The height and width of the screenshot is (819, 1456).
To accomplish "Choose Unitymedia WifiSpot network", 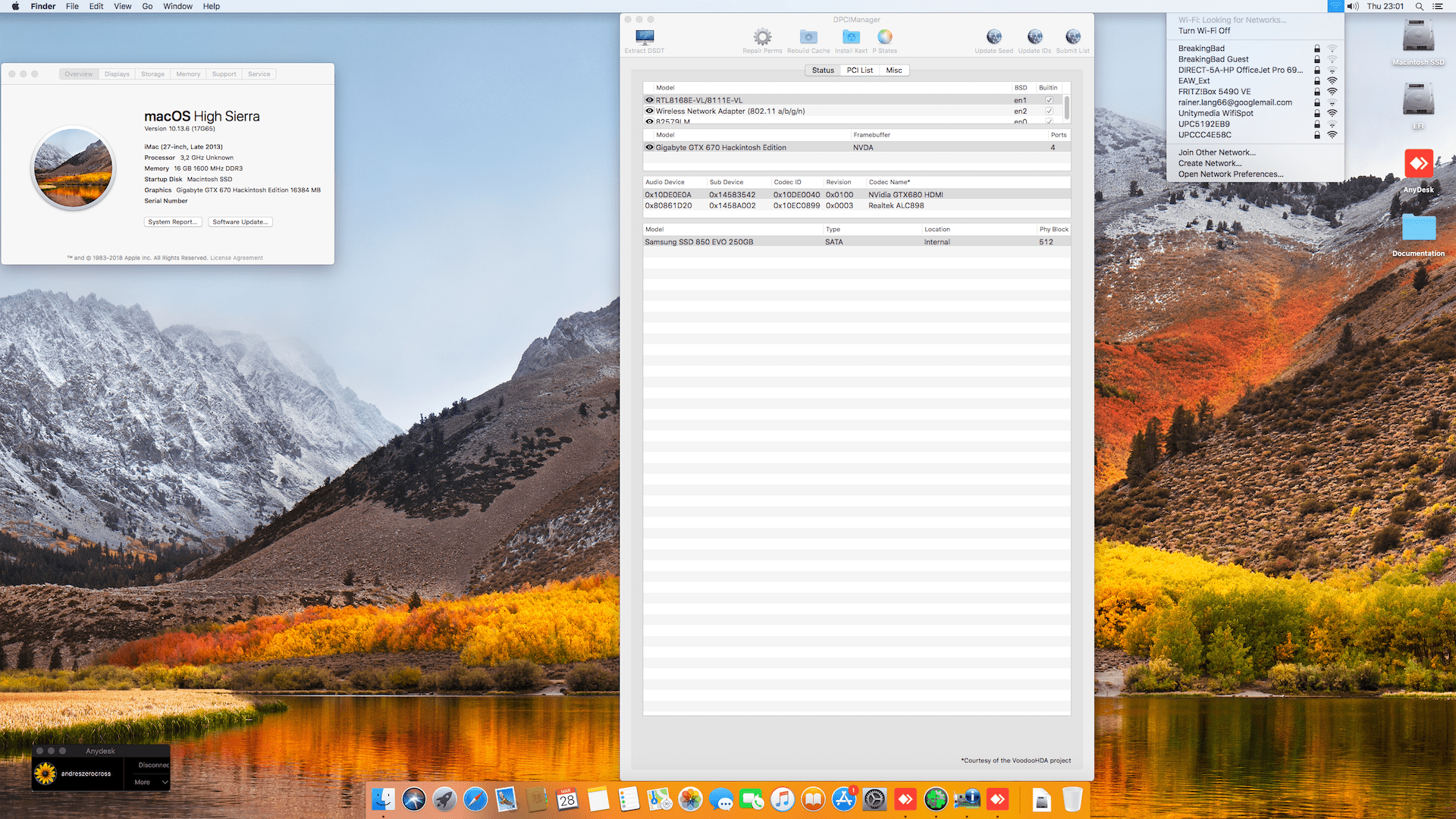I will coord(1255,113).
